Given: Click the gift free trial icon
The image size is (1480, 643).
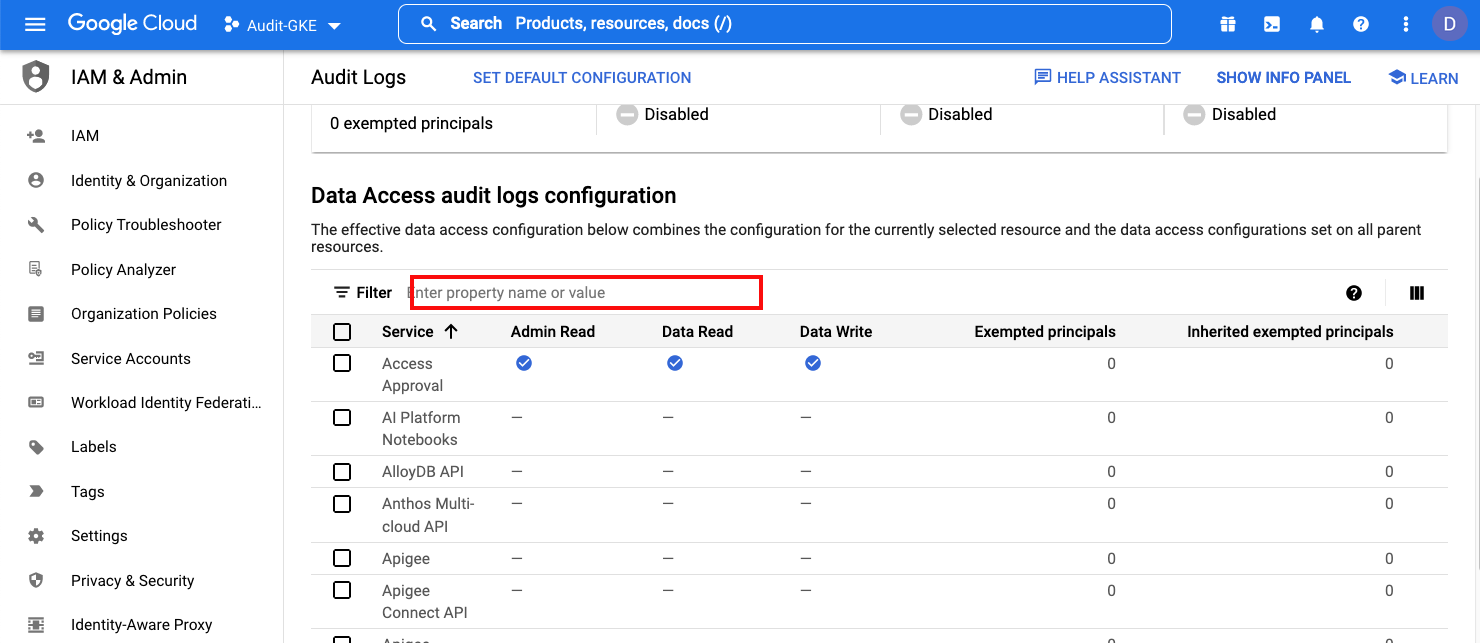Looking at the screenshot, I should pos(1228,24).
